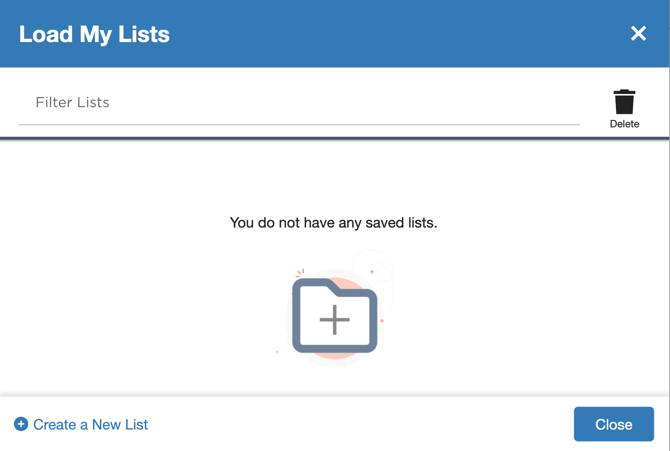Click the words 'New List' in the footer link
The image size is (670, 451).
pyautogui.click(x=120, y=424)
